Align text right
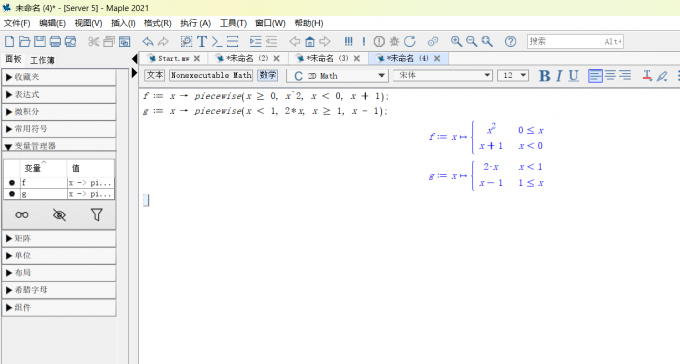Image resolution: width=680 pixels, height=364 pixels. (625, 75)
